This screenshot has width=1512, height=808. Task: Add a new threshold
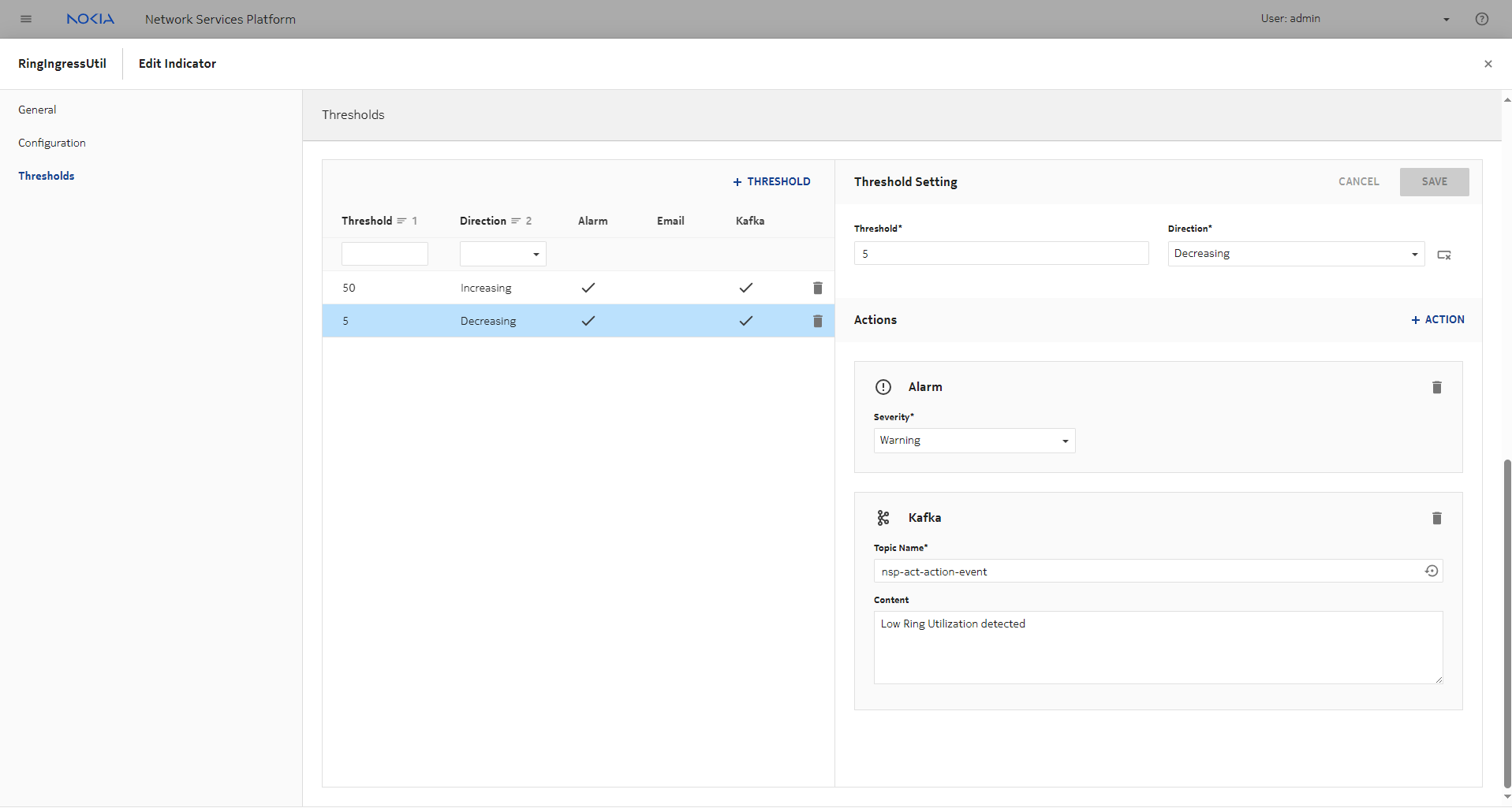coord(771,181)
